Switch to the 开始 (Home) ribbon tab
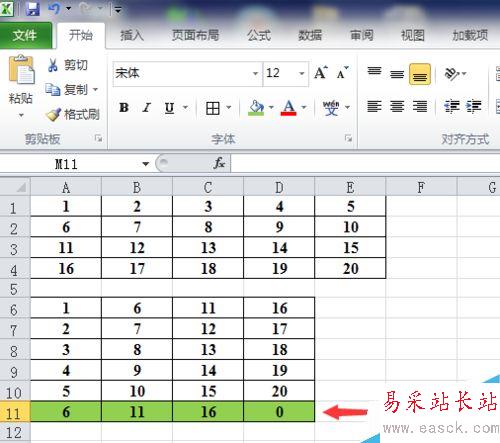This screenshot has height=443, width=500. coord(80,35)
